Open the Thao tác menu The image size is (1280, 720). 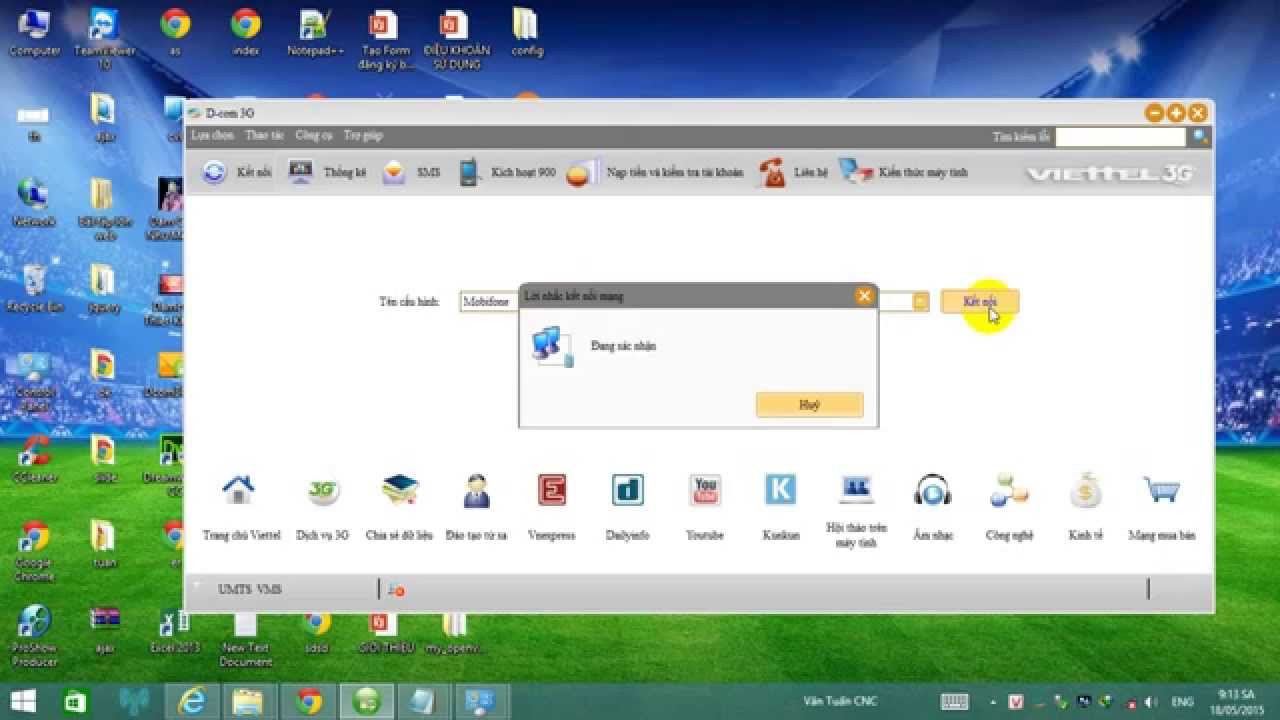265,135
